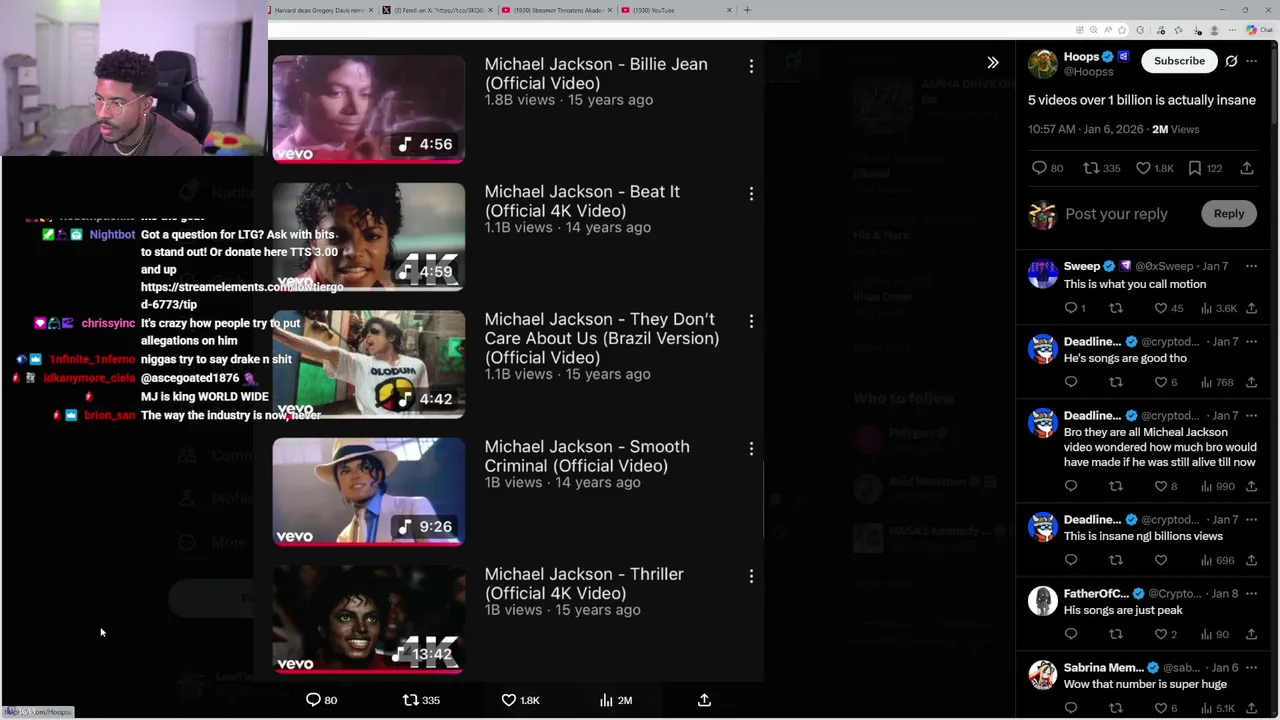Open more menu on 'Bro they are all' reply
1280x720 pixels.
pyautogui.click(x=1250, y=415)
